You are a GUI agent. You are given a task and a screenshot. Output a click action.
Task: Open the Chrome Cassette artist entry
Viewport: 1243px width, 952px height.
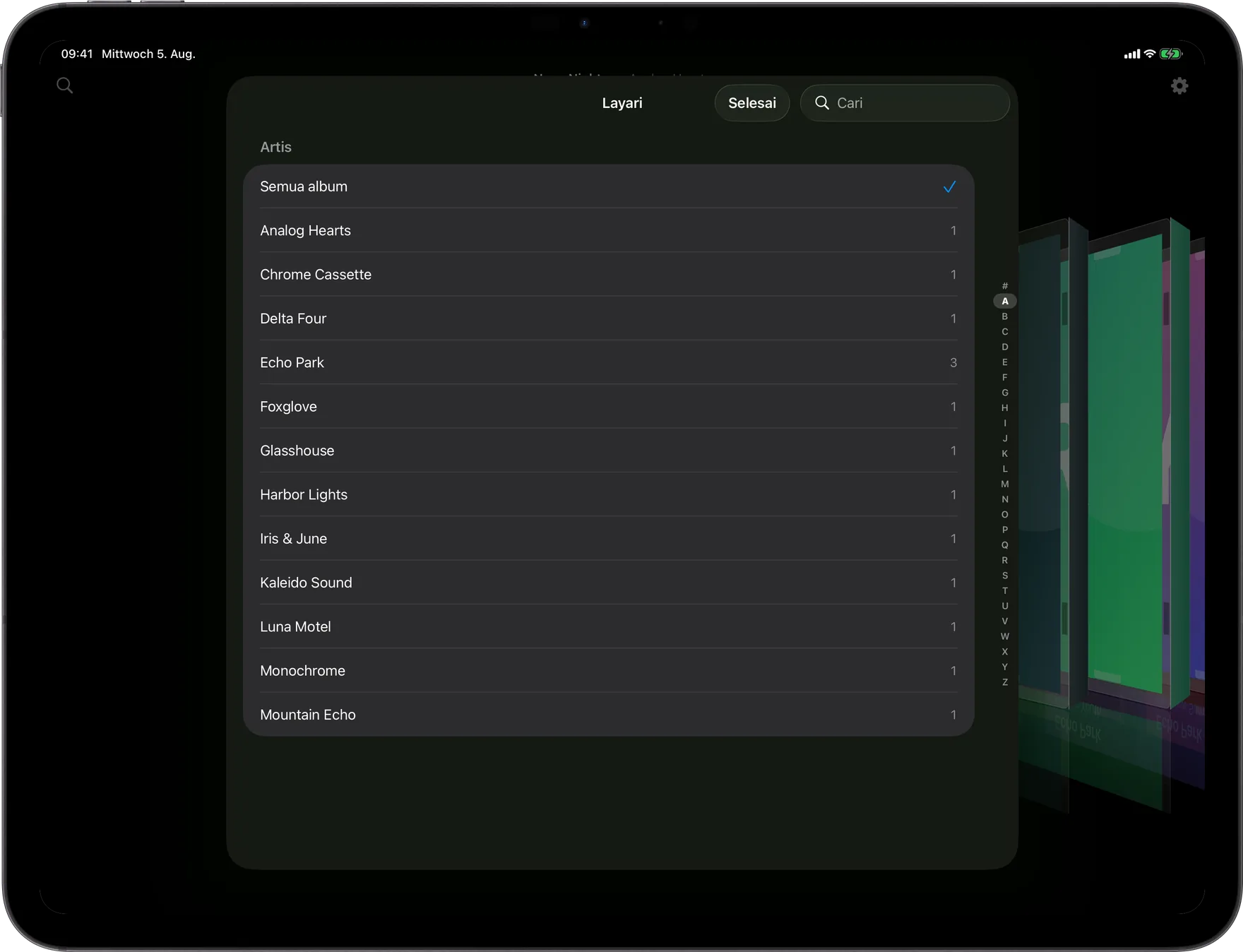609,274
